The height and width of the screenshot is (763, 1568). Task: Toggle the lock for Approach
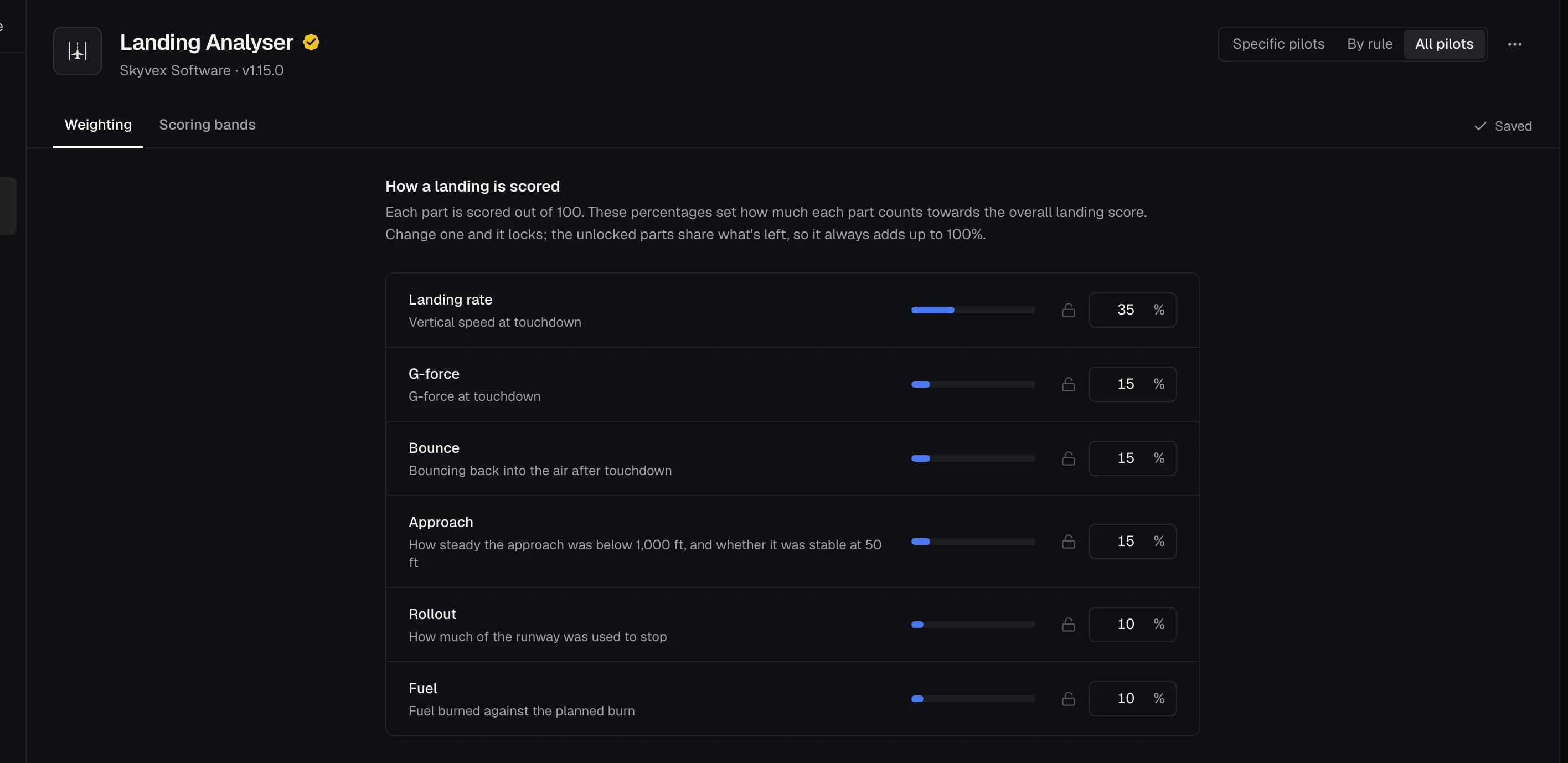pos(1068,542)
